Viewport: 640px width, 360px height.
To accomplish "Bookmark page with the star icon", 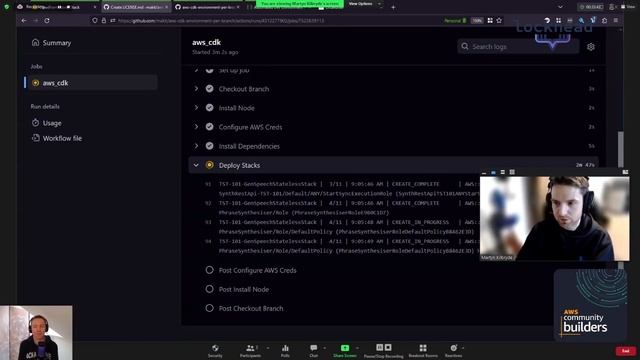I will (499, 20).
